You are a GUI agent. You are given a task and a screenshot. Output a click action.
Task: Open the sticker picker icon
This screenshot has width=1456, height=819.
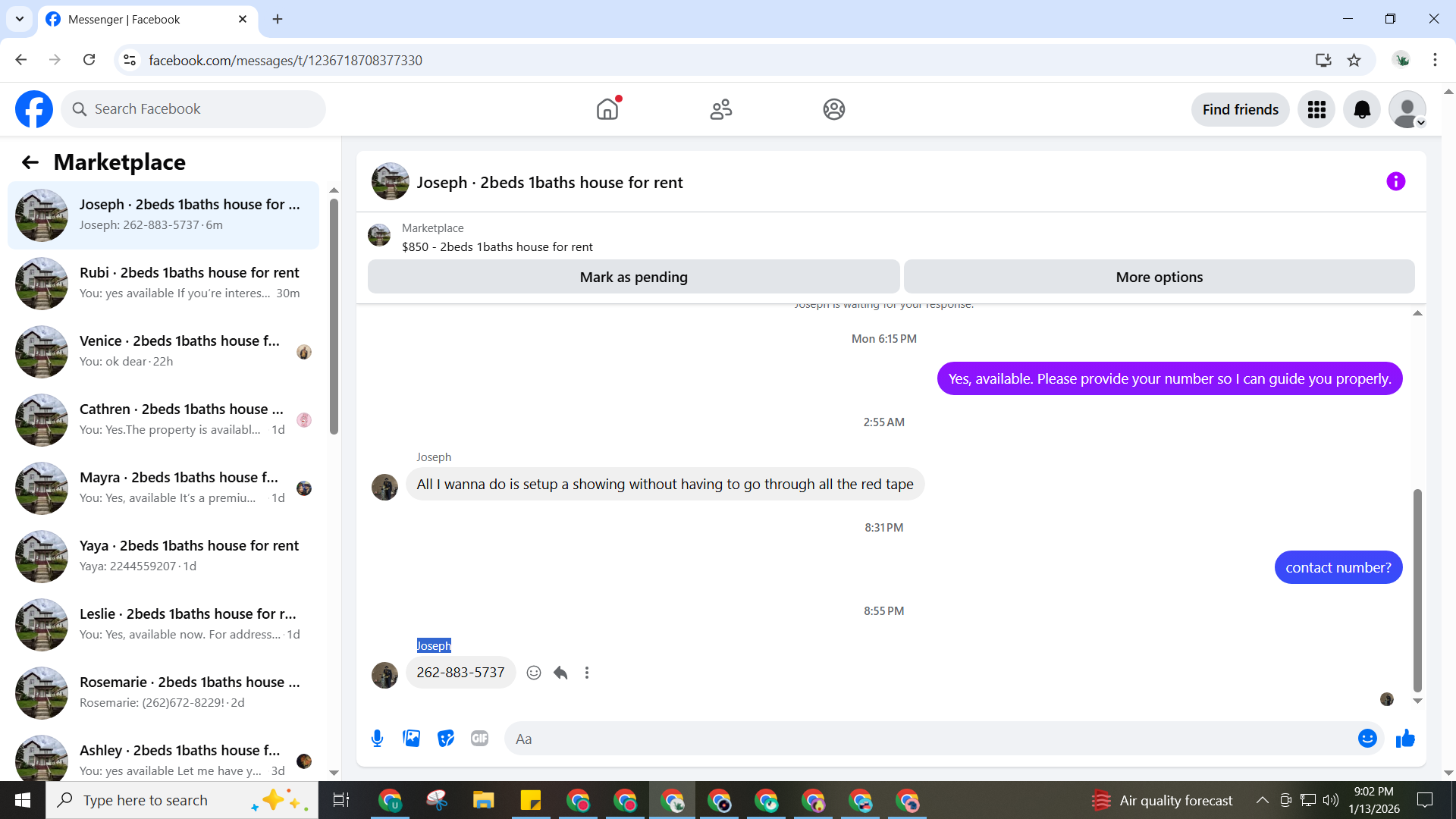(446, 739)
